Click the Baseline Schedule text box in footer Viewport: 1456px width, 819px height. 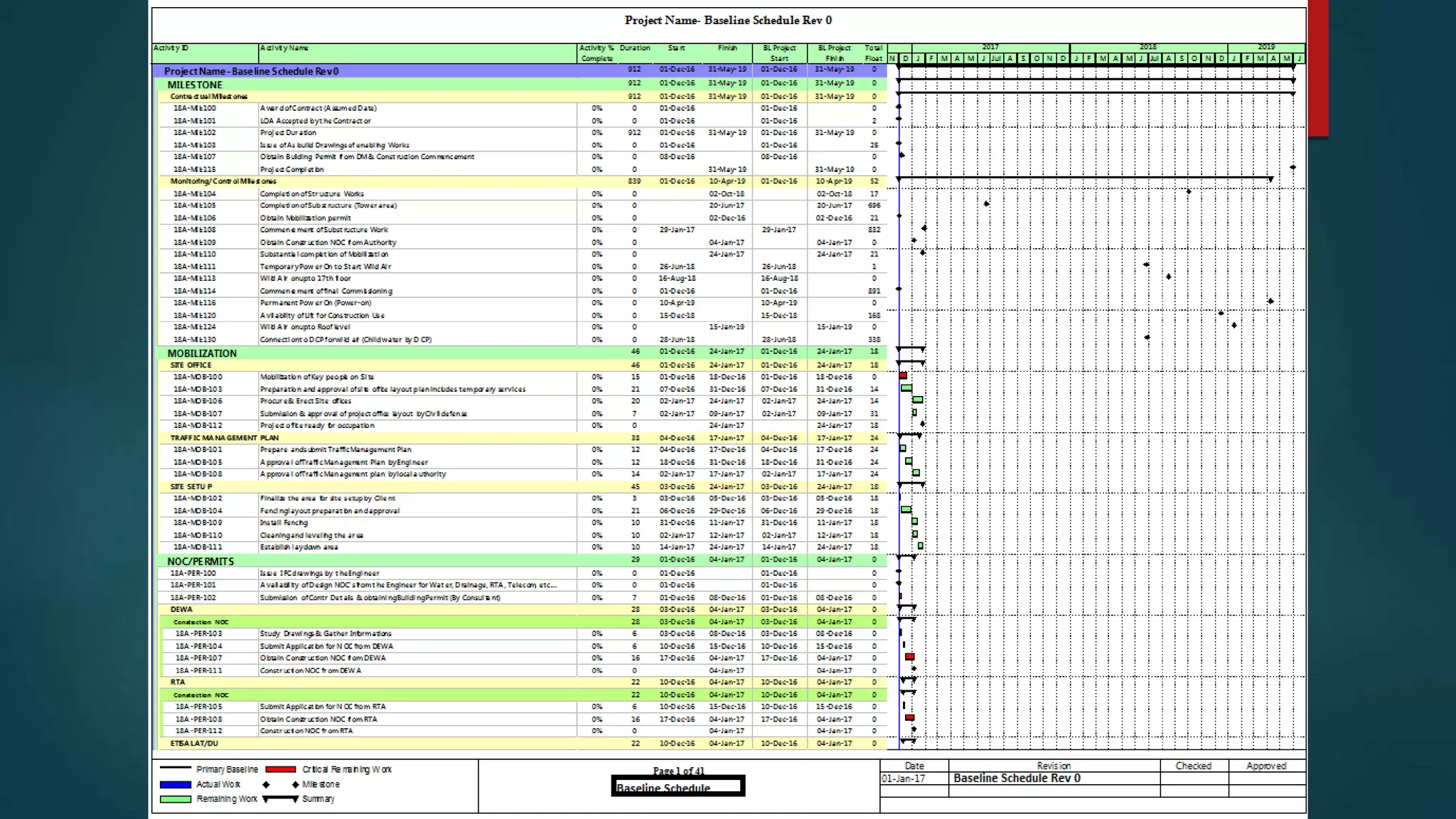click(678, 787)
